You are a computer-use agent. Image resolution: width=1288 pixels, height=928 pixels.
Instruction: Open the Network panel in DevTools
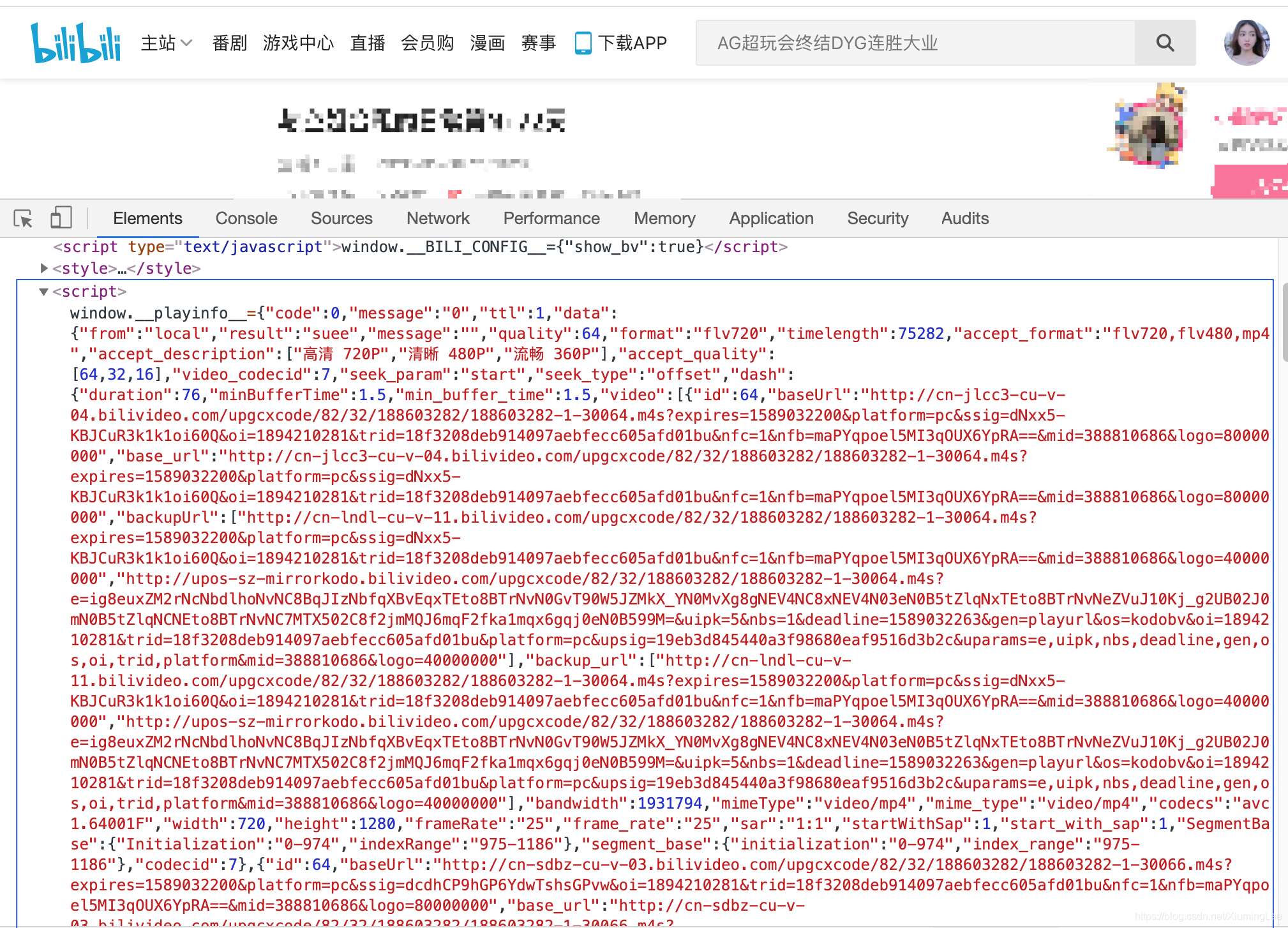pos(437,219)
